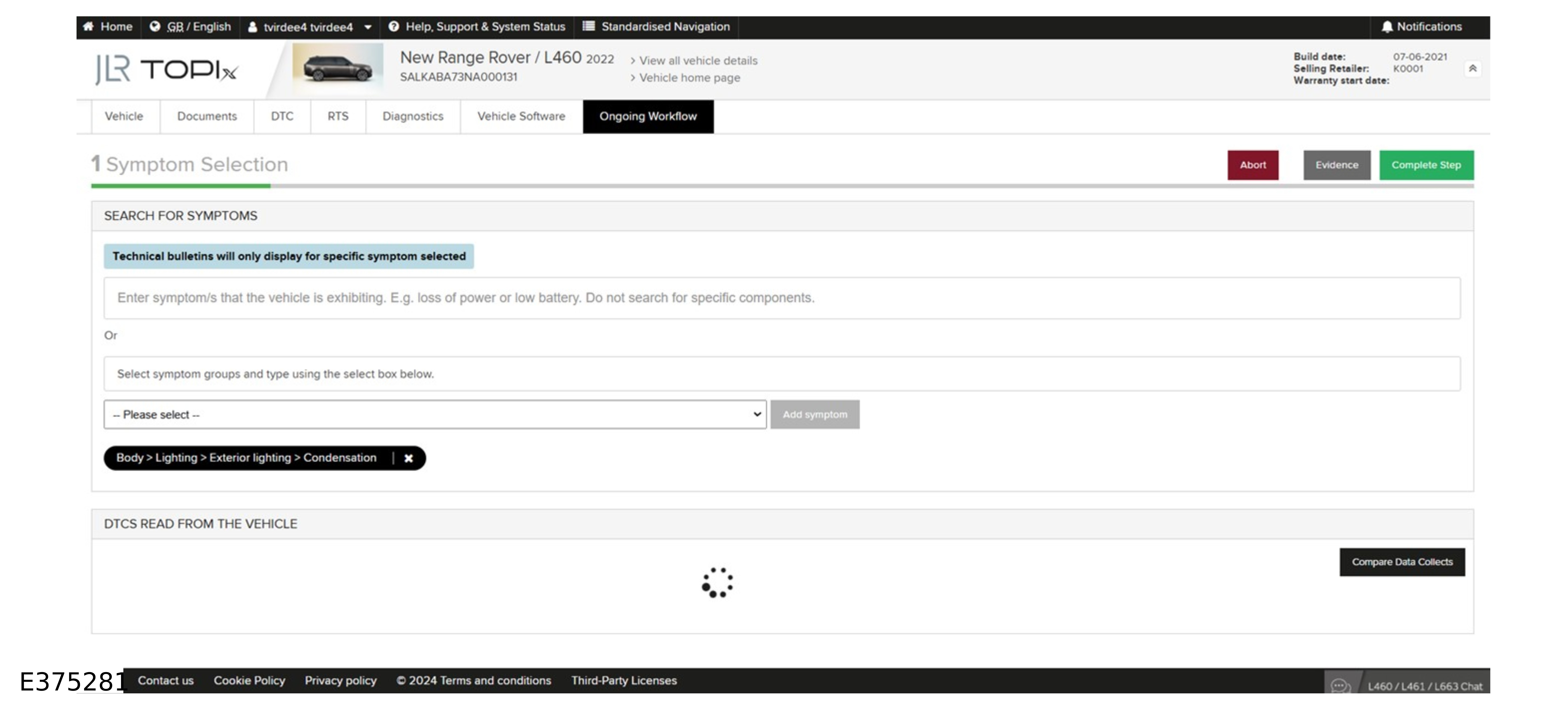
Task: Expand the tvirdee4 user menu arrow
Action: coord(368,27)
